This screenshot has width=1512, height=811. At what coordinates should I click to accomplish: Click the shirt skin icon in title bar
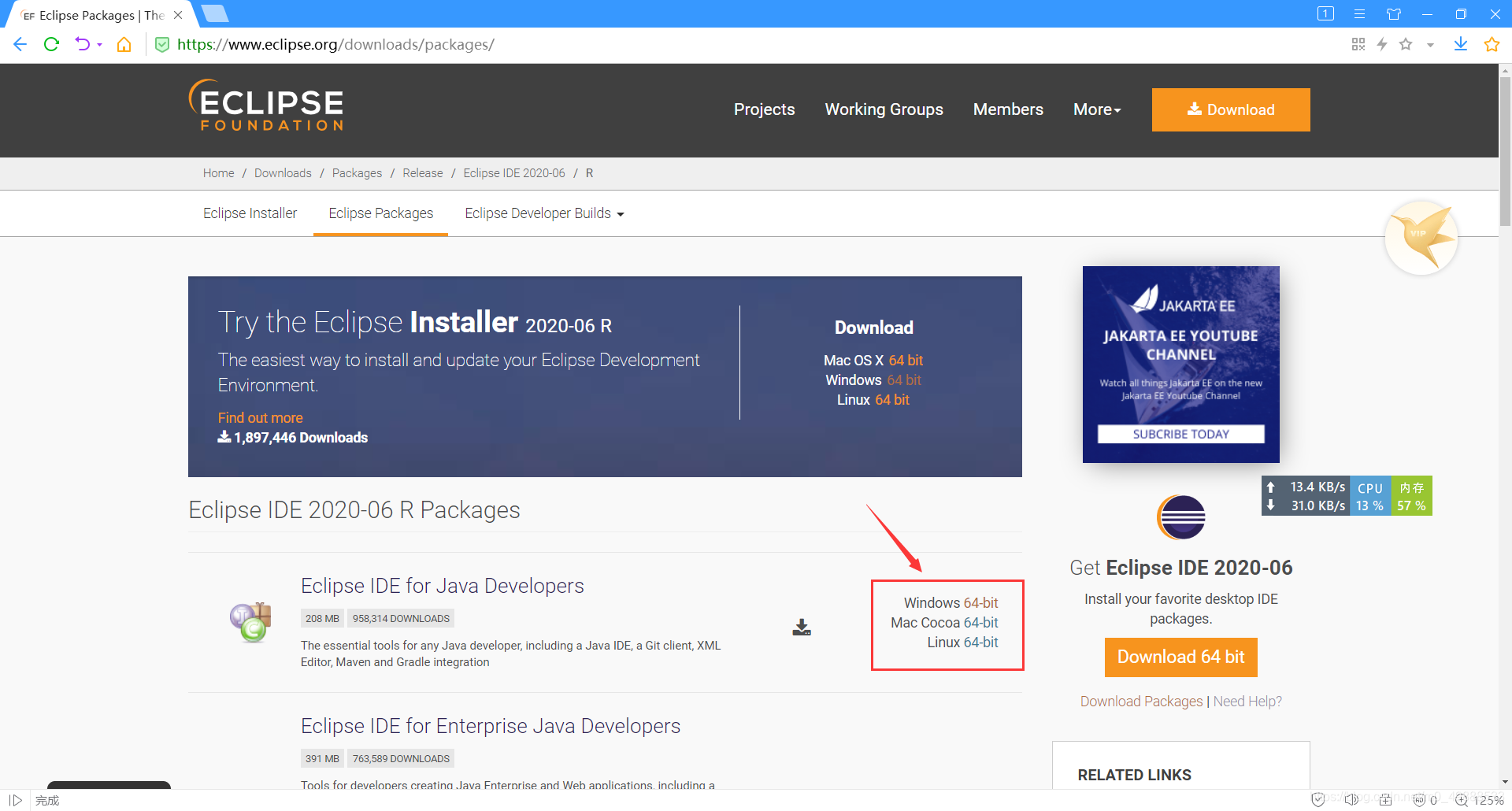tap(1394, 14)
